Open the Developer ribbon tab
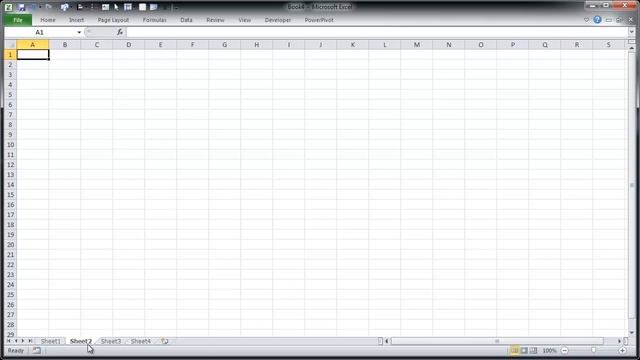Screen dimensions: 640x360 click(x=278, y=20)
